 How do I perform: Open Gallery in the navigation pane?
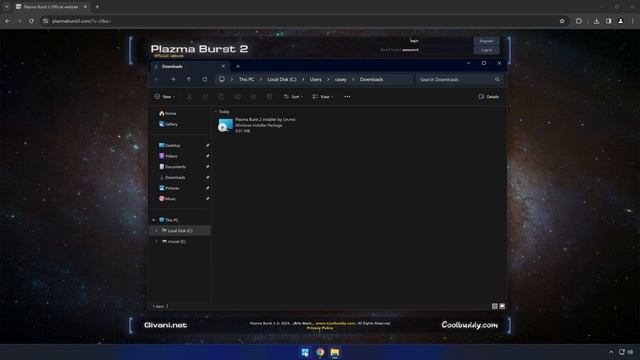point(169,124)
